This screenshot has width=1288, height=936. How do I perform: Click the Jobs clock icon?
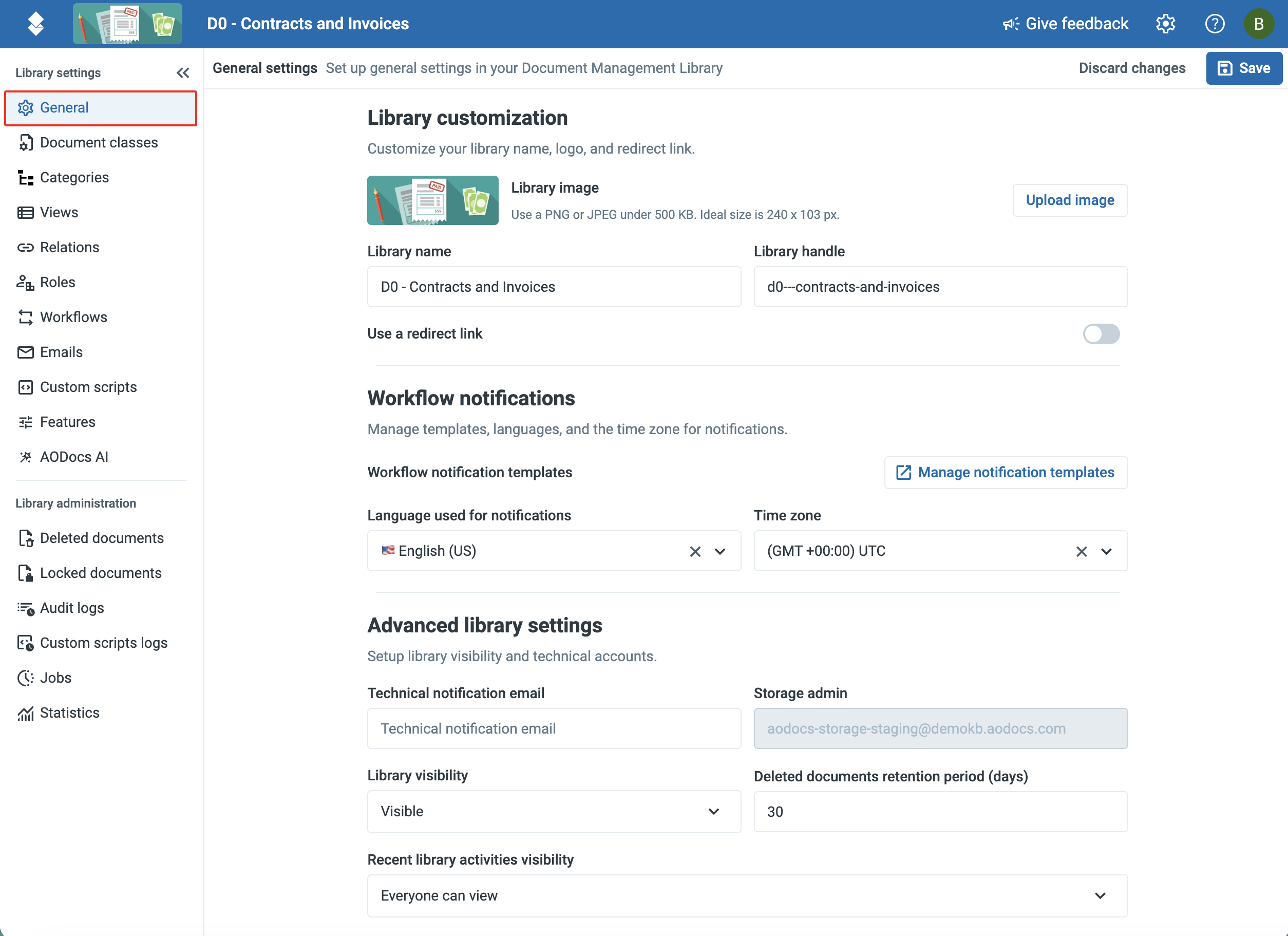tap(26, 678)
